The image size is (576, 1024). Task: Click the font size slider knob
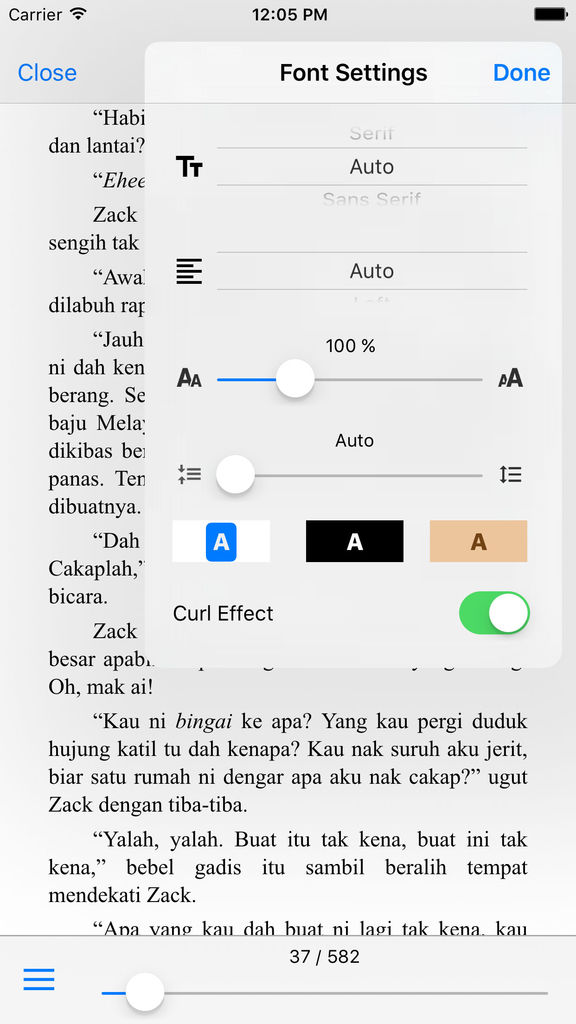295,378
